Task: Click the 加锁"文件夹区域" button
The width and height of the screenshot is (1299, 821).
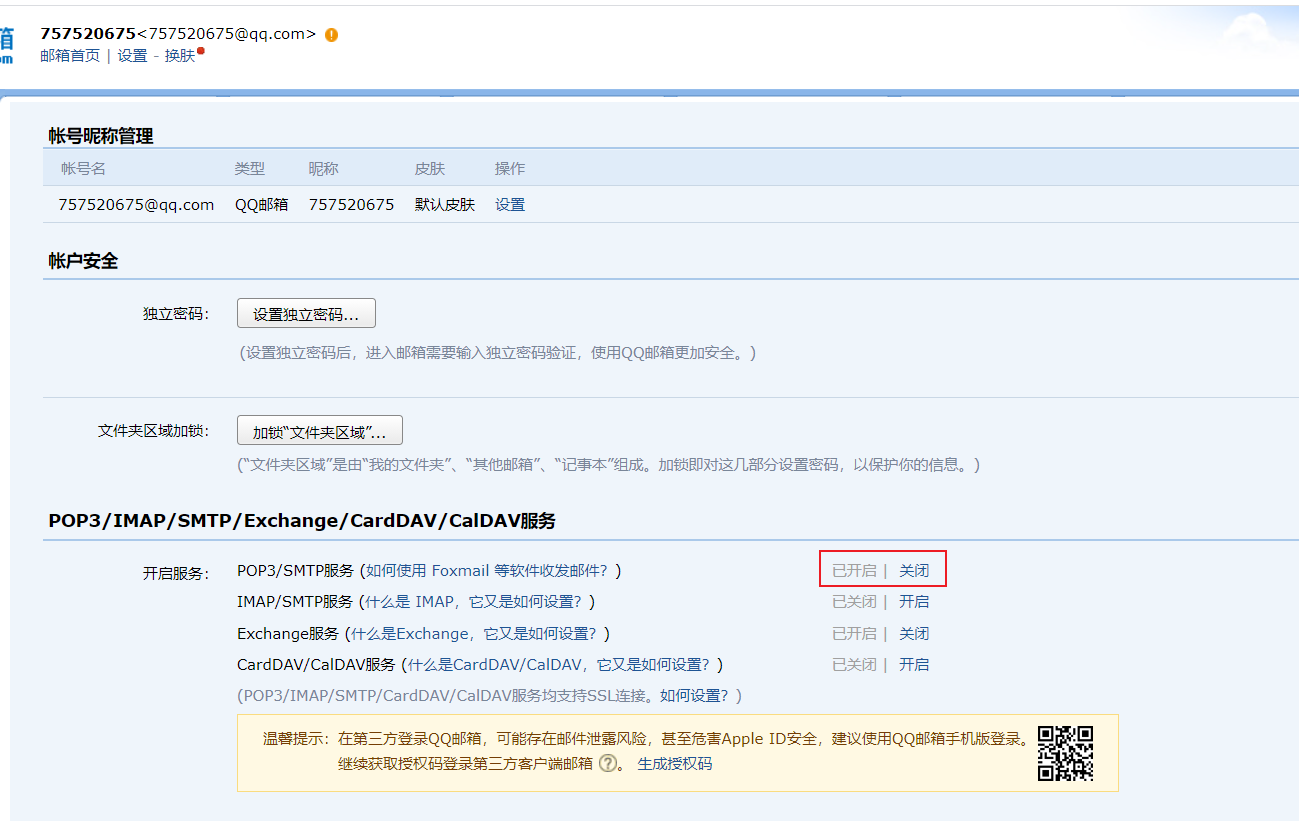Action: (x=318, y=429)
